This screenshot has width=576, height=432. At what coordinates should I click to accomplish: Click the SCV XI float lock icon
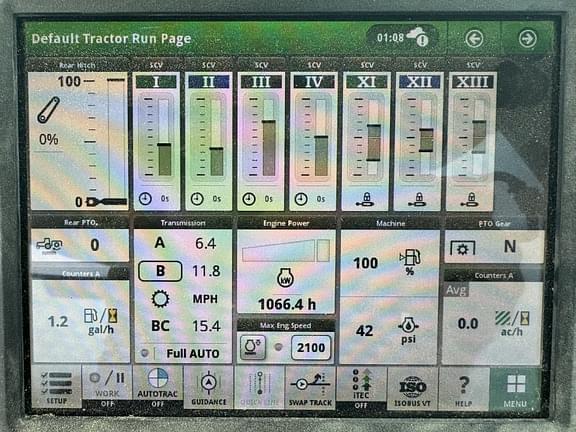coord(365,199)
